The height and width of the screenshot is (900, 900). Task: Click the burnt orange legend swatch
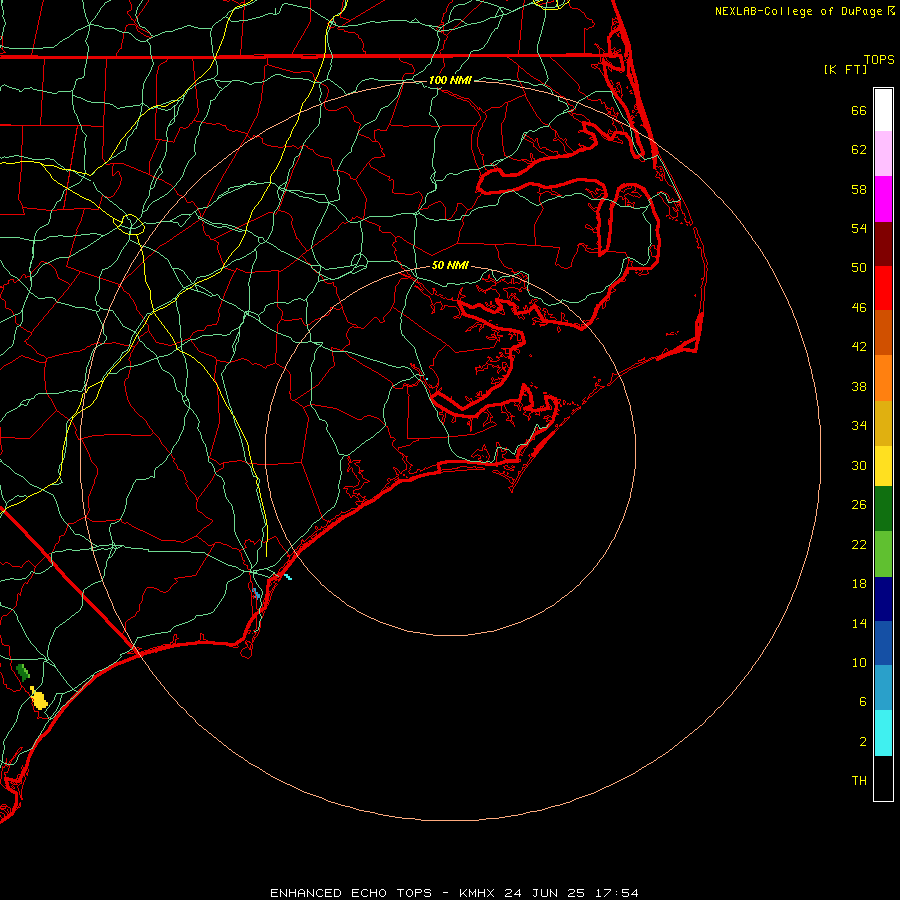pyautogui.click(x=883, y=332)
